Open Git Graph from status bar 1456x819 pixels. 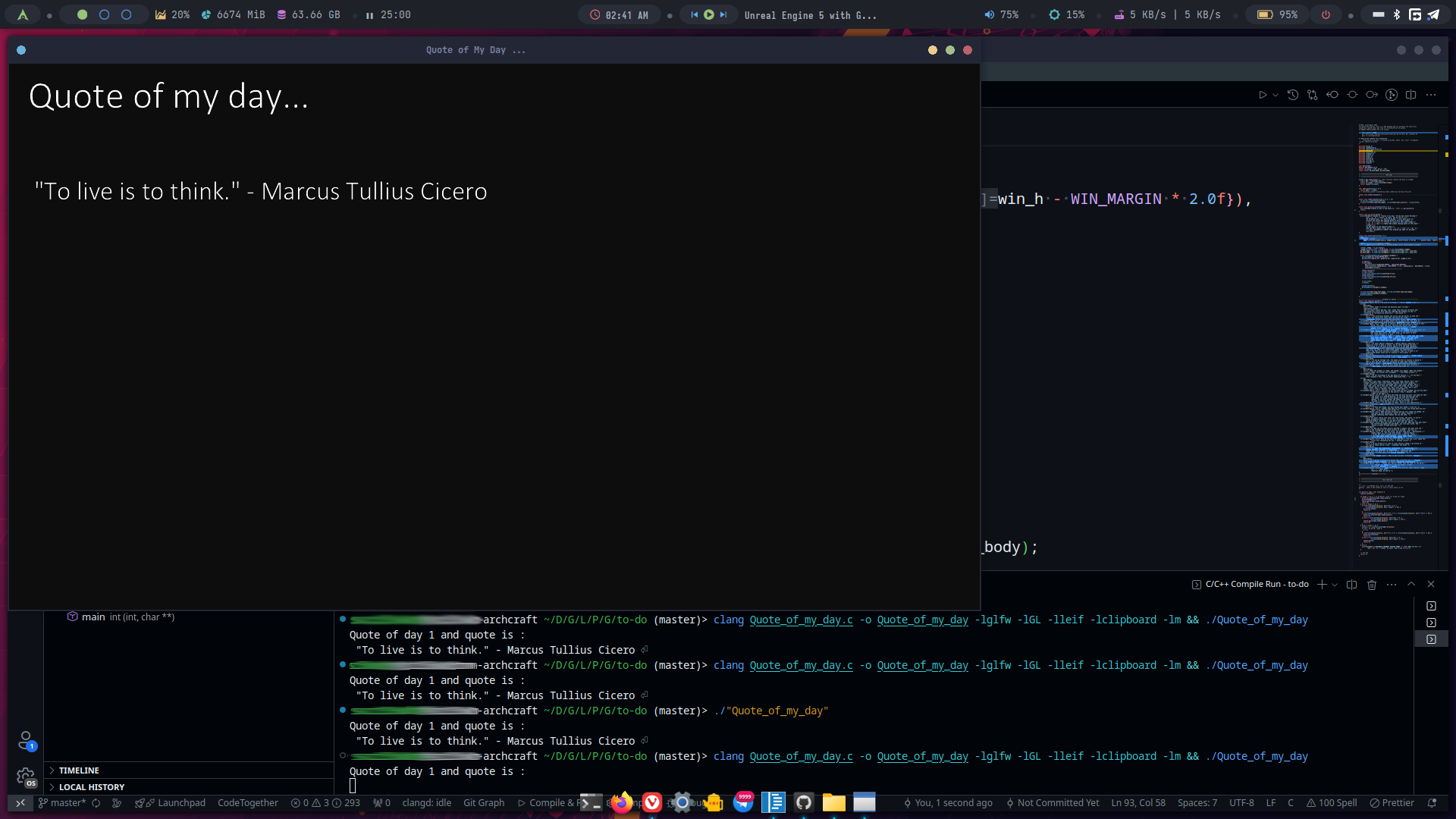(x=484, y=802)
